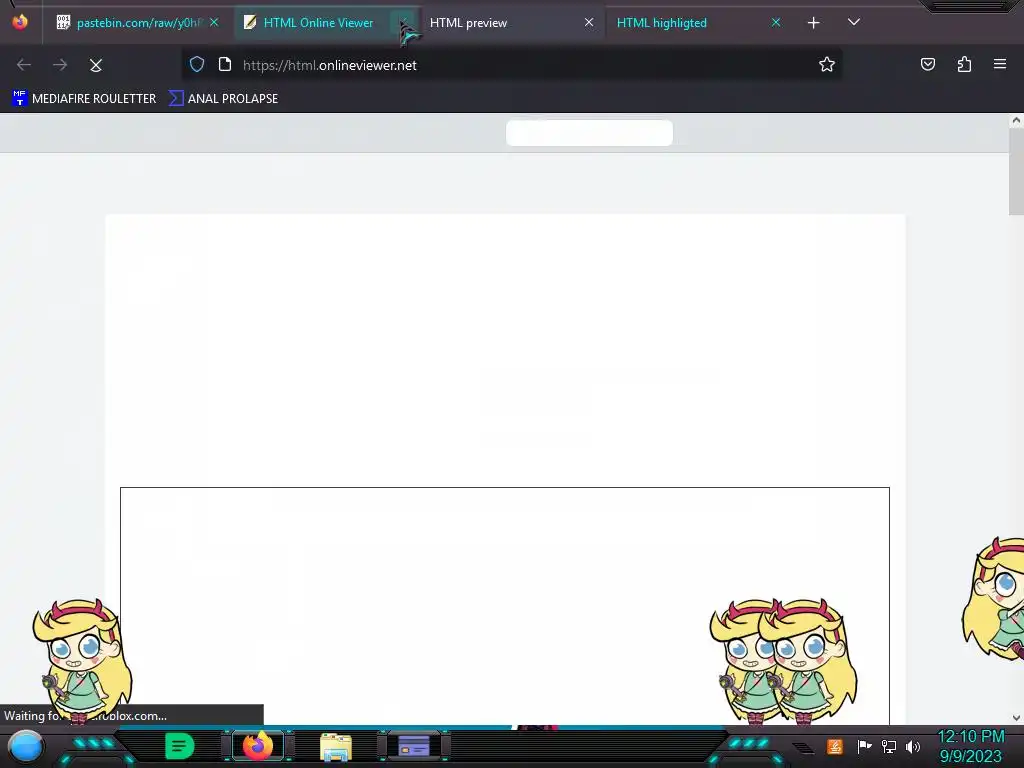Open the Start orb menu
1024x768 pixels.
pyautogui.click(x=25, y=746)
